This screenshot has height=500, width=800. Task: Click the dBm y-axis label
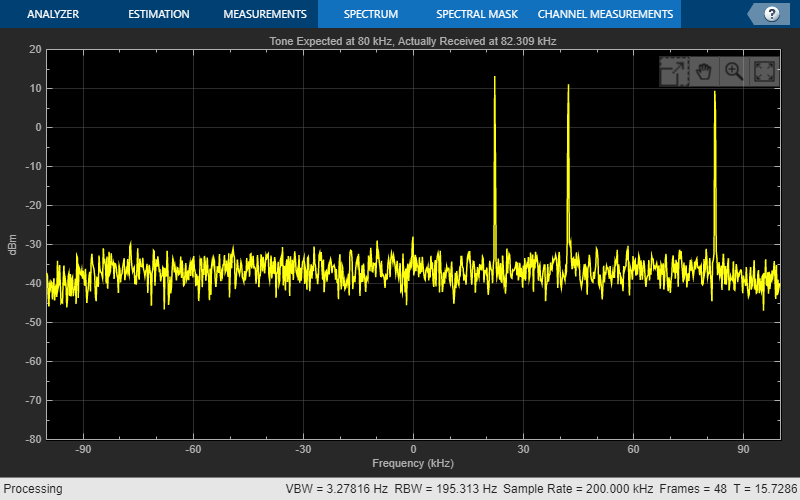click(12, 243)
